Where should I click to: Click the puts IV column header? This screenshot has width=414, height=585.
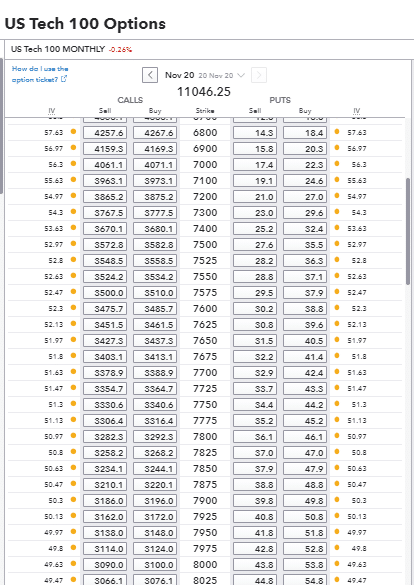(357, 111)
